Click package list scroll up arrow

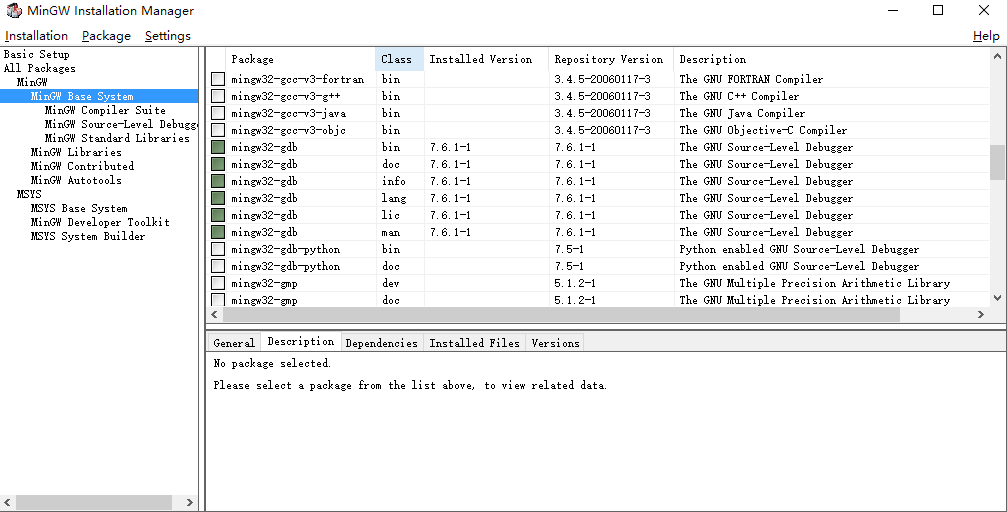pos(997,56)
